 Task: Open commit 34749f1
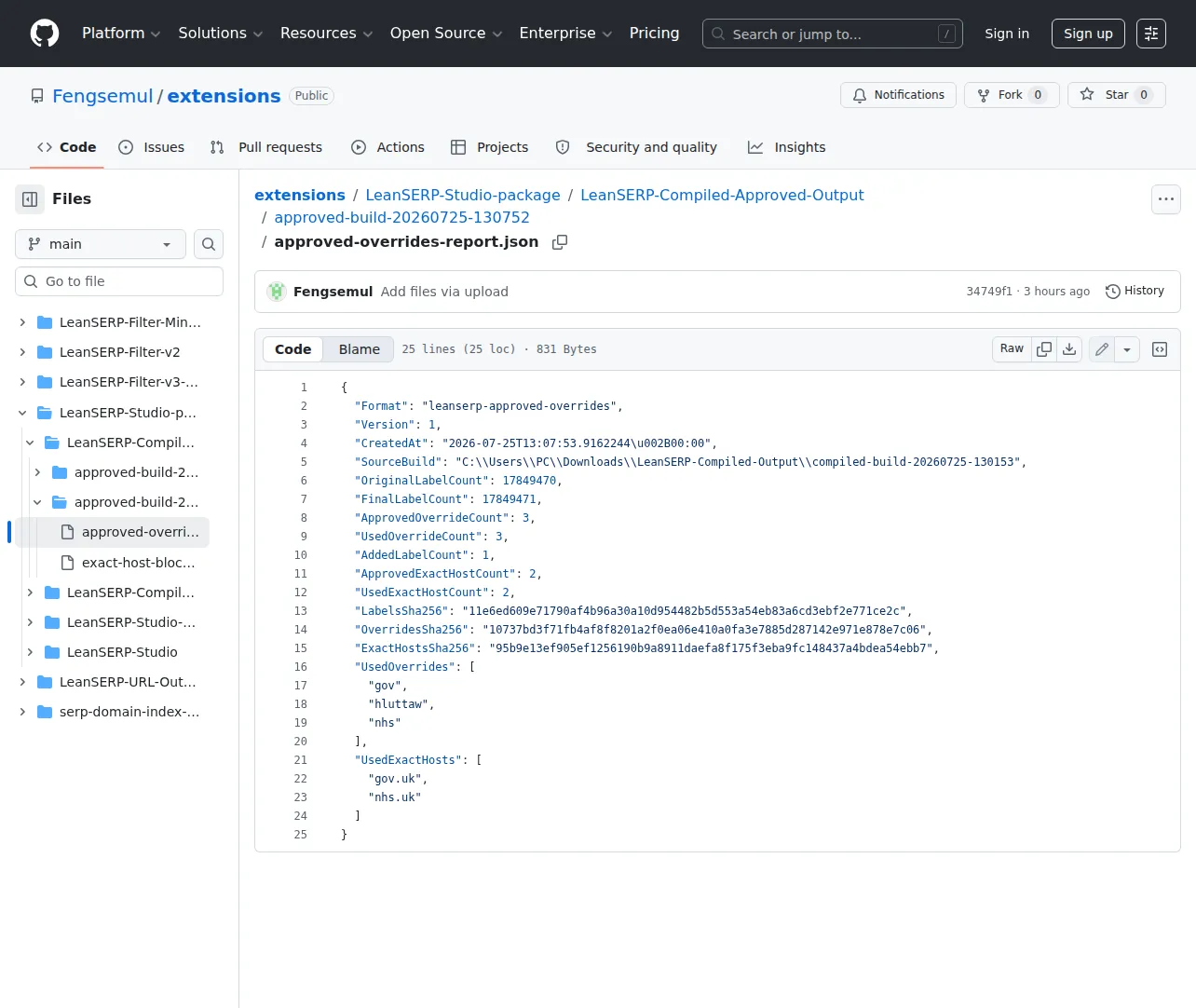(x=989, y=292)
